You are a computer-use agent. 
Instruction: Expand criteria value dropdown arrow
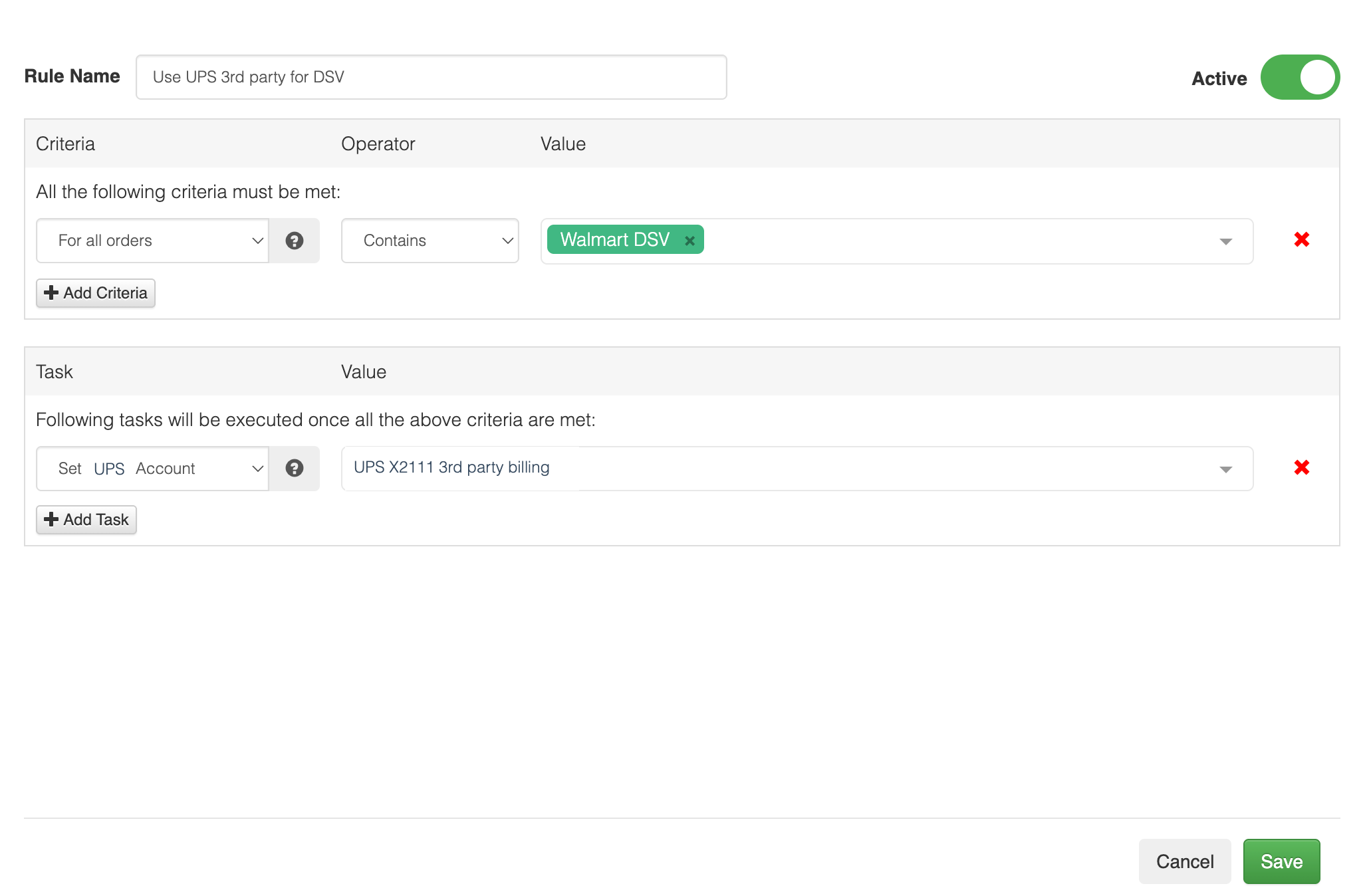[x=1225, y=241]
